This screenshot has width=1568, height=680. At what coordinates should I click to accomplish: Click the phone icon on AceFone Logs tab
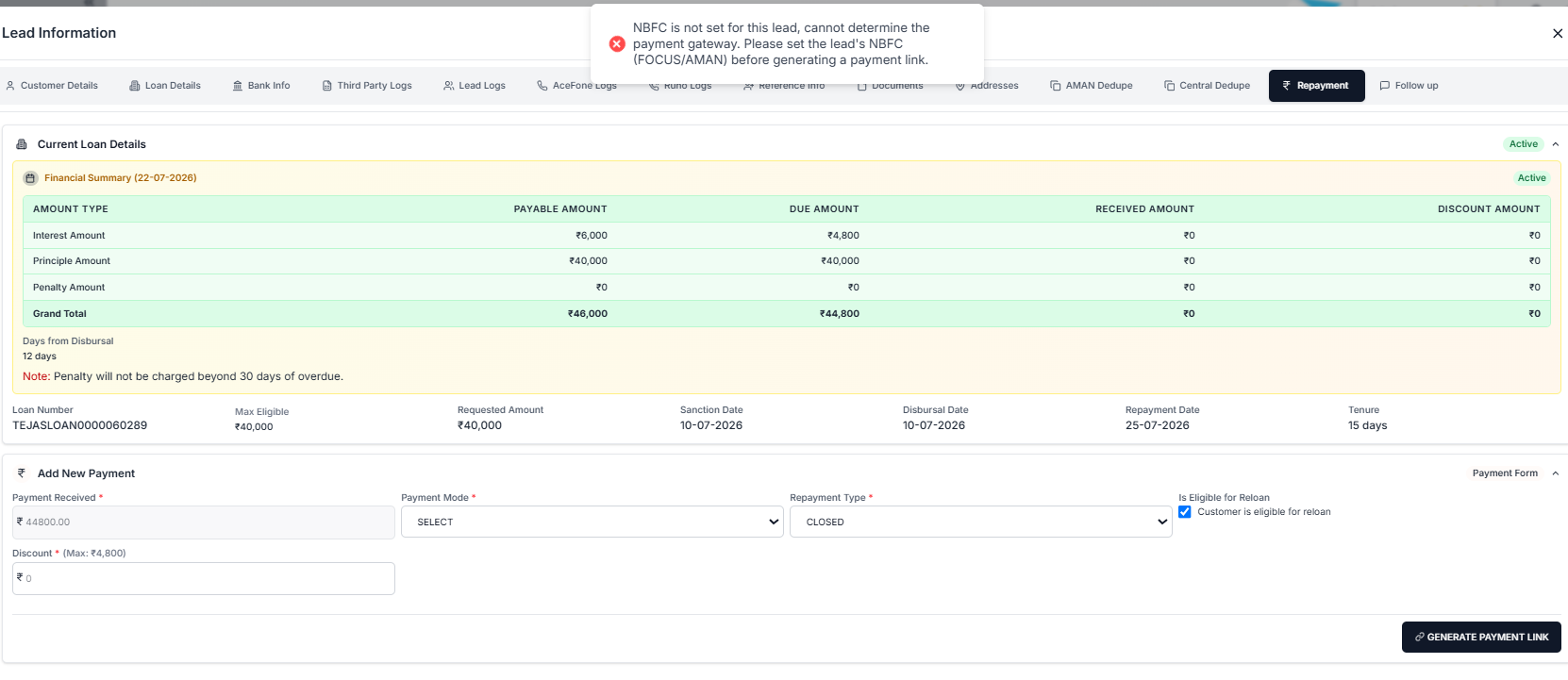[x=542, y=86]
